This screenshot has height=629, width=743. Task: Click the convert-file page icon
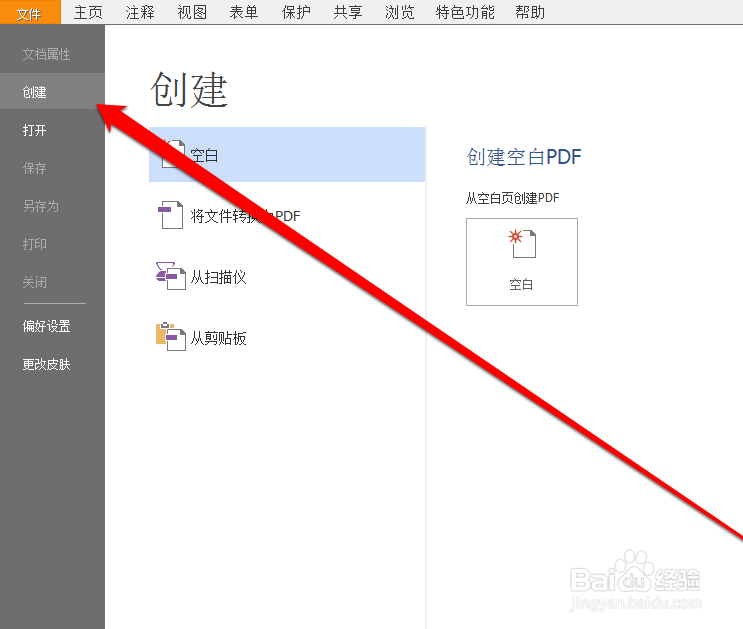tap(170, 215)
